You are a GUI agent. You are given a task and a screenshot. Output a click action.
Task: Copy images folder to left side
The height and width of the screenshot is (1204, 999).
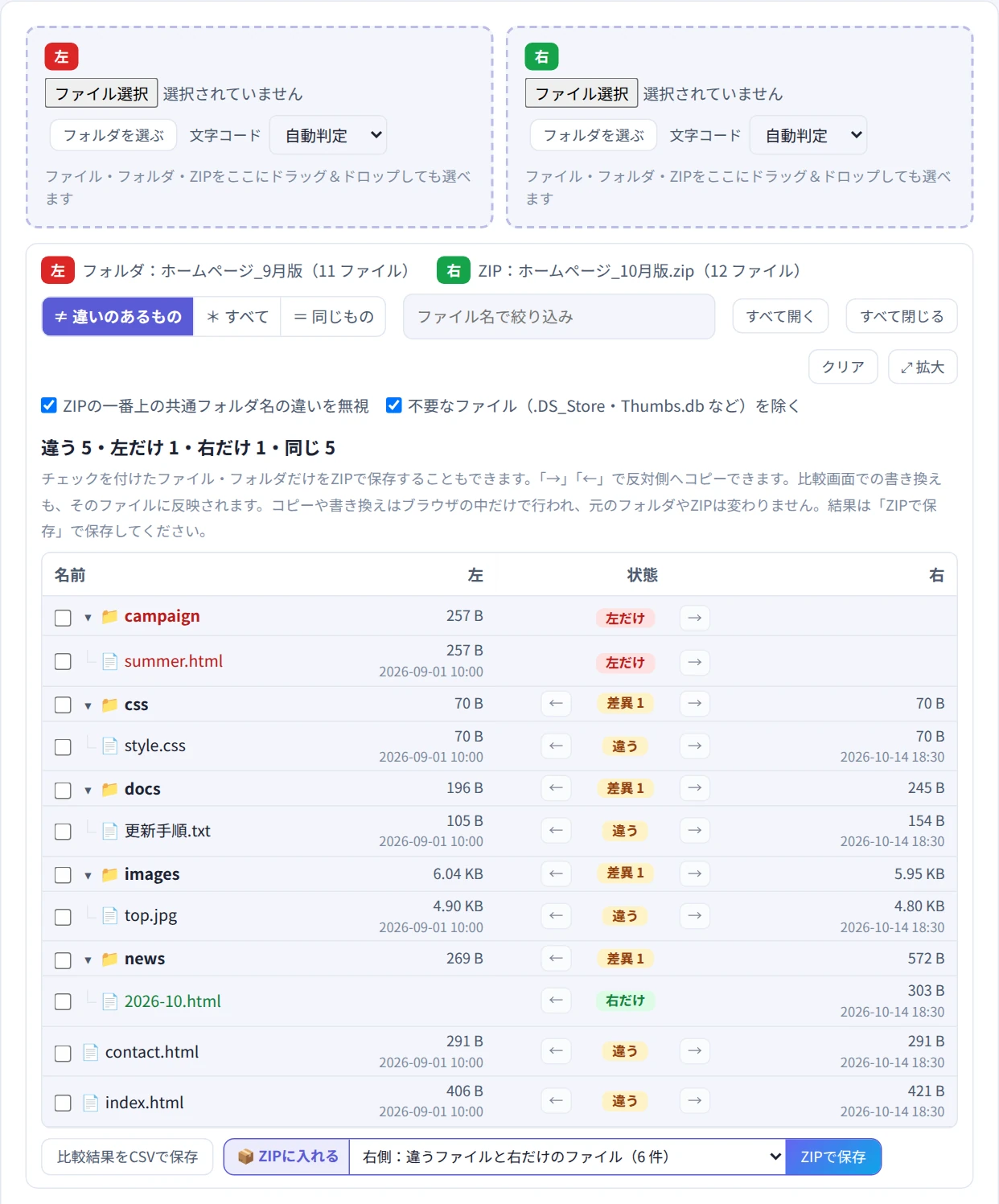pos(556,873)
